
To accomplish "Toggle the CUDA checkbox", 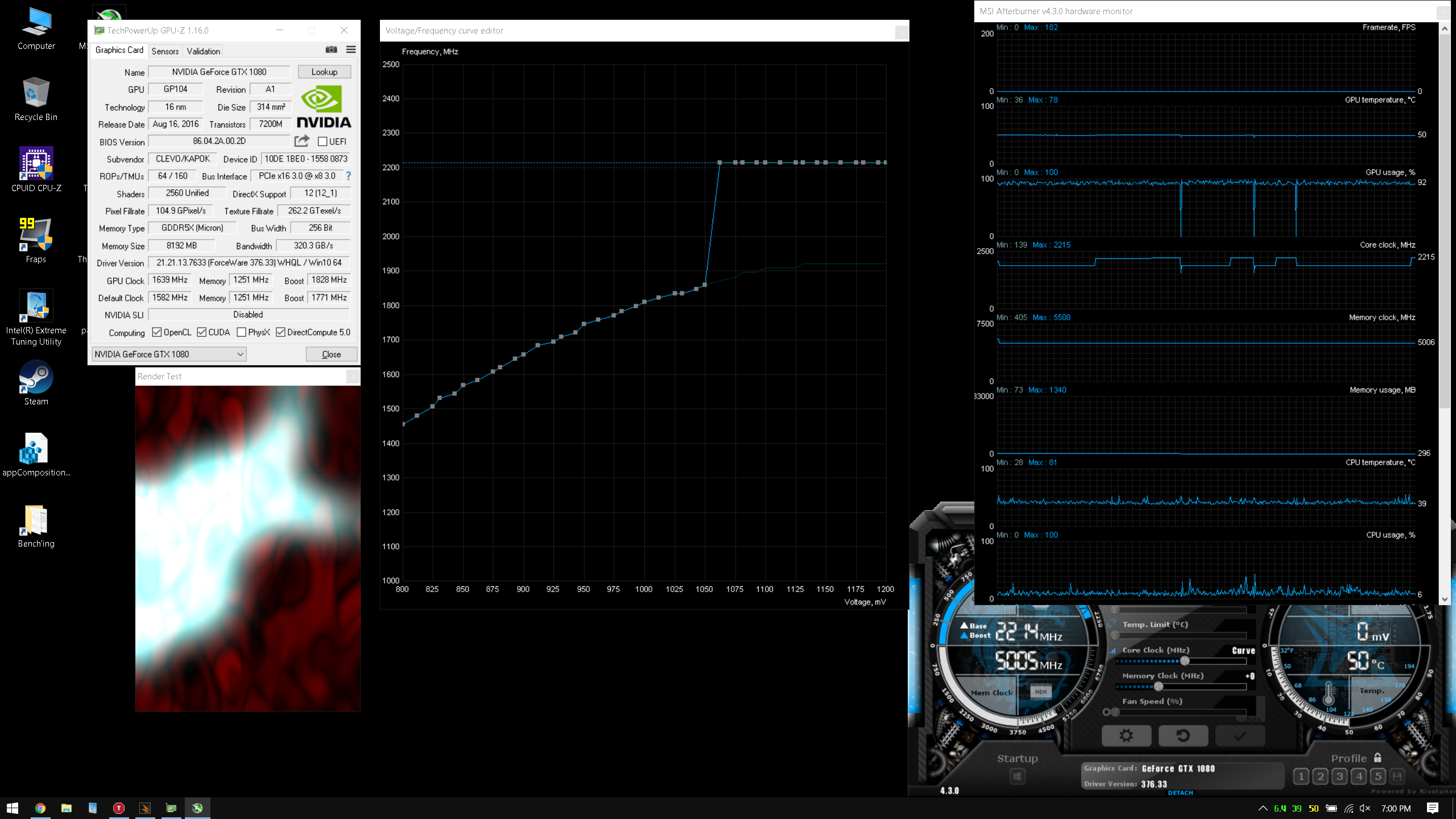I will 201,332.
